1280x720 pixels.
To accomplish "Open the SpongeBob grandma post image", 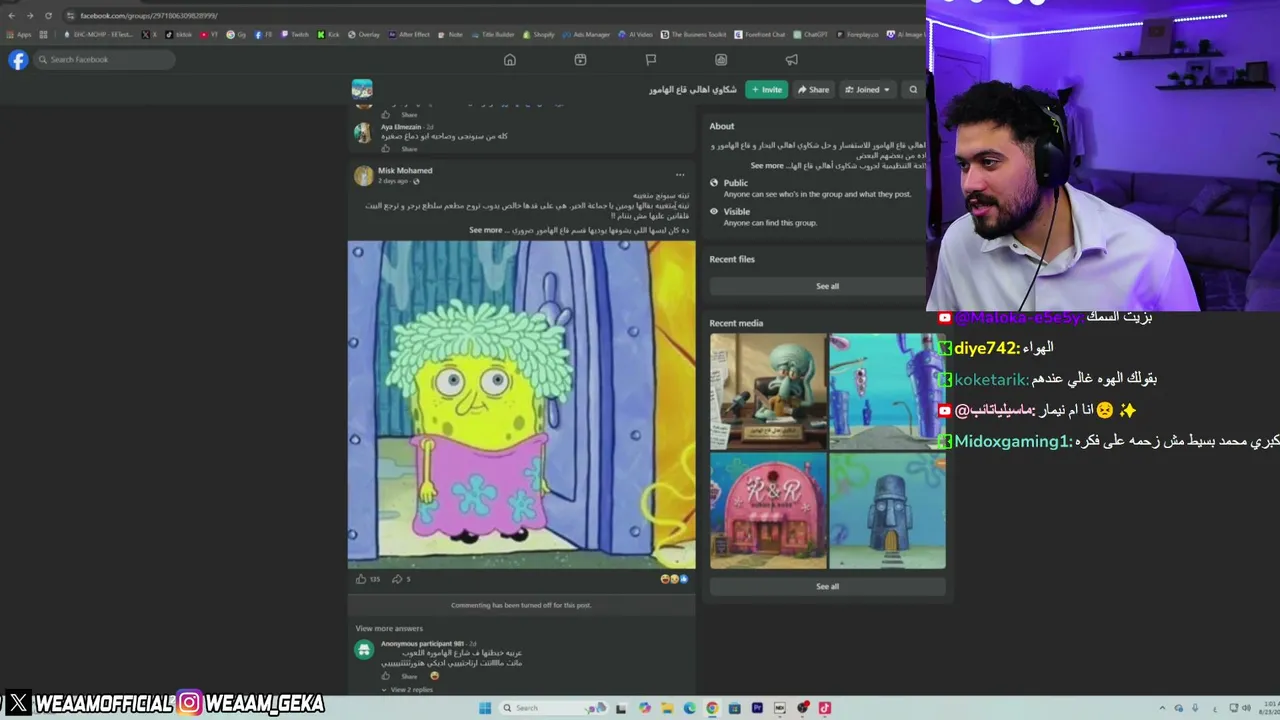I will pyautogui.click(x=521, y=404).
